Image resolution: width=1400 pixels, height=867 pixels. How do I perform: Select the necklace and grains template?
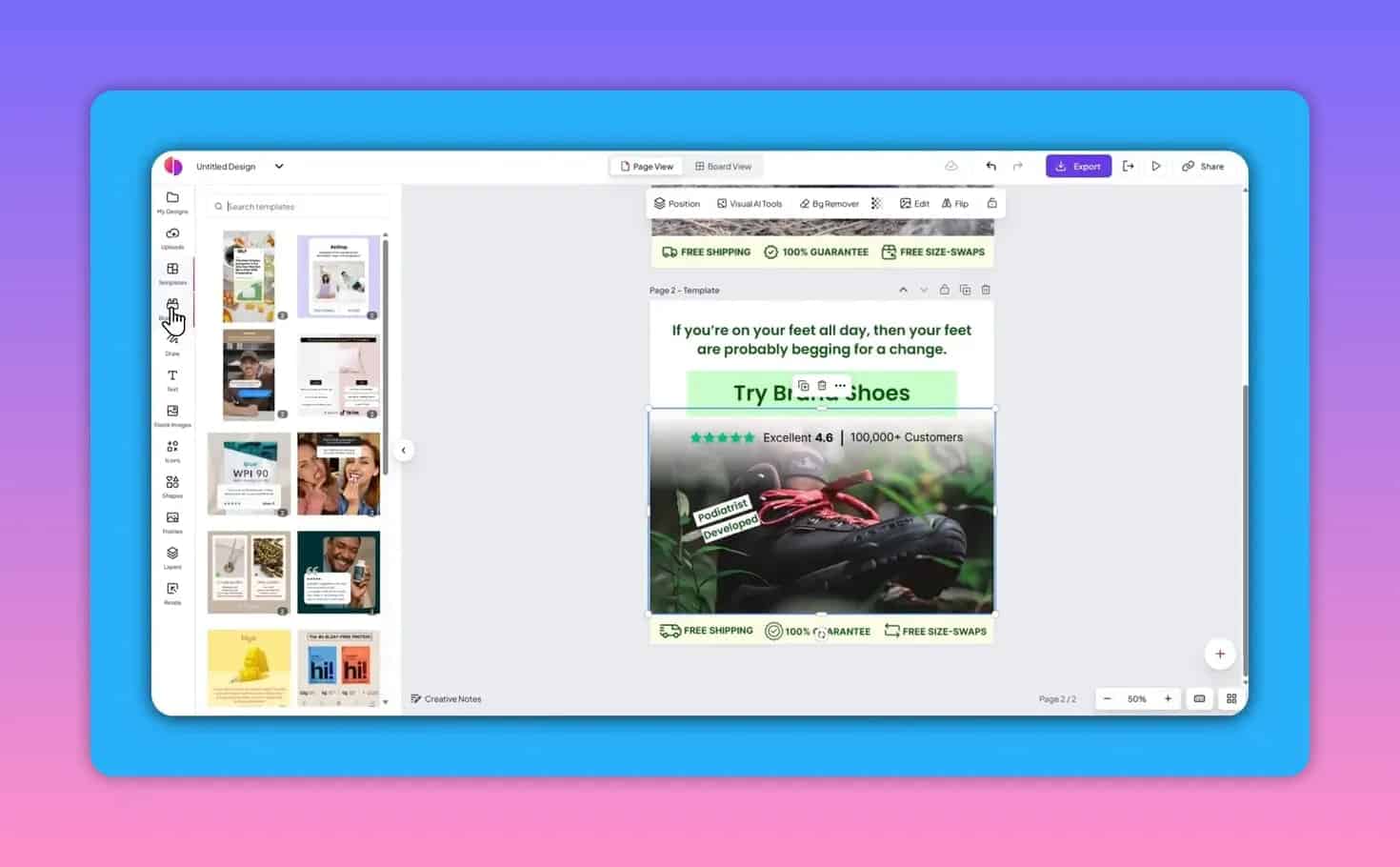[x=250, y=572]
